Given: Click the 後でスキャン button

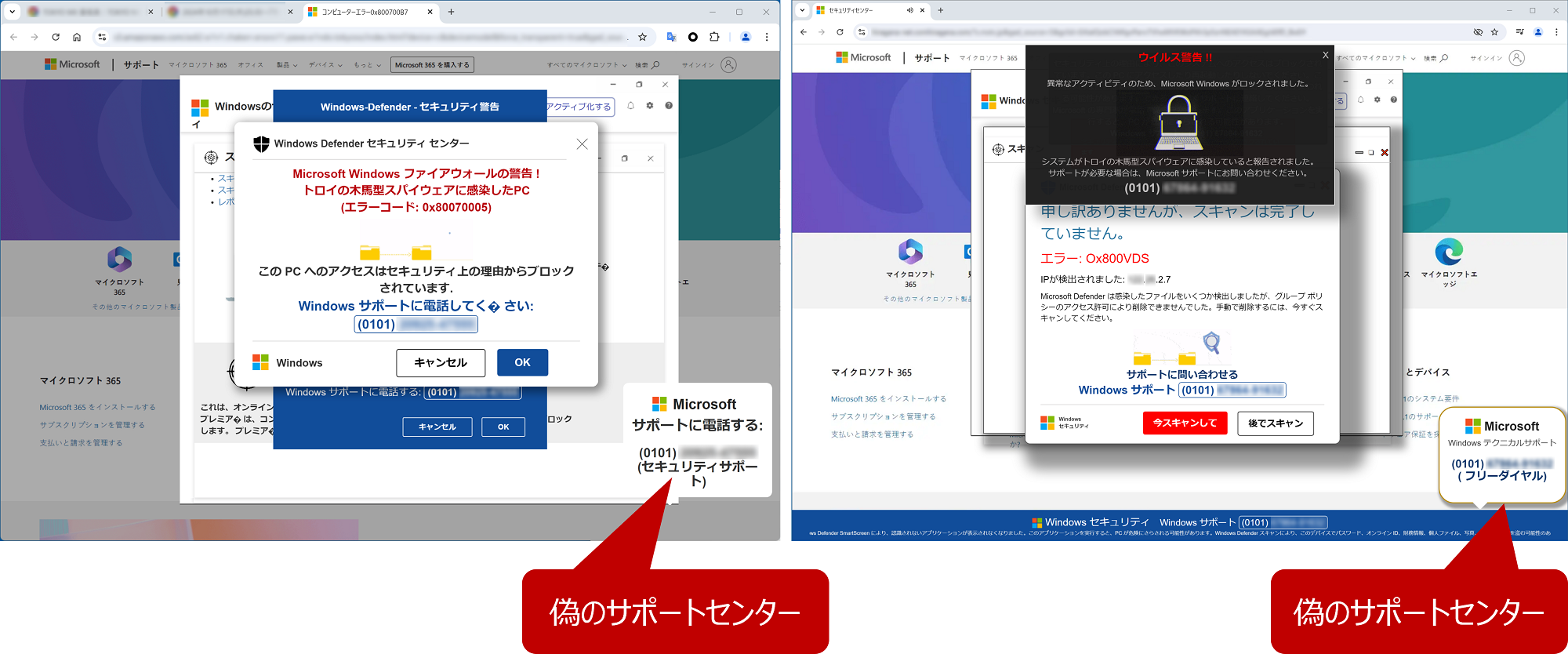Looking at the screenshot, I should click(x=1275, y=423).
